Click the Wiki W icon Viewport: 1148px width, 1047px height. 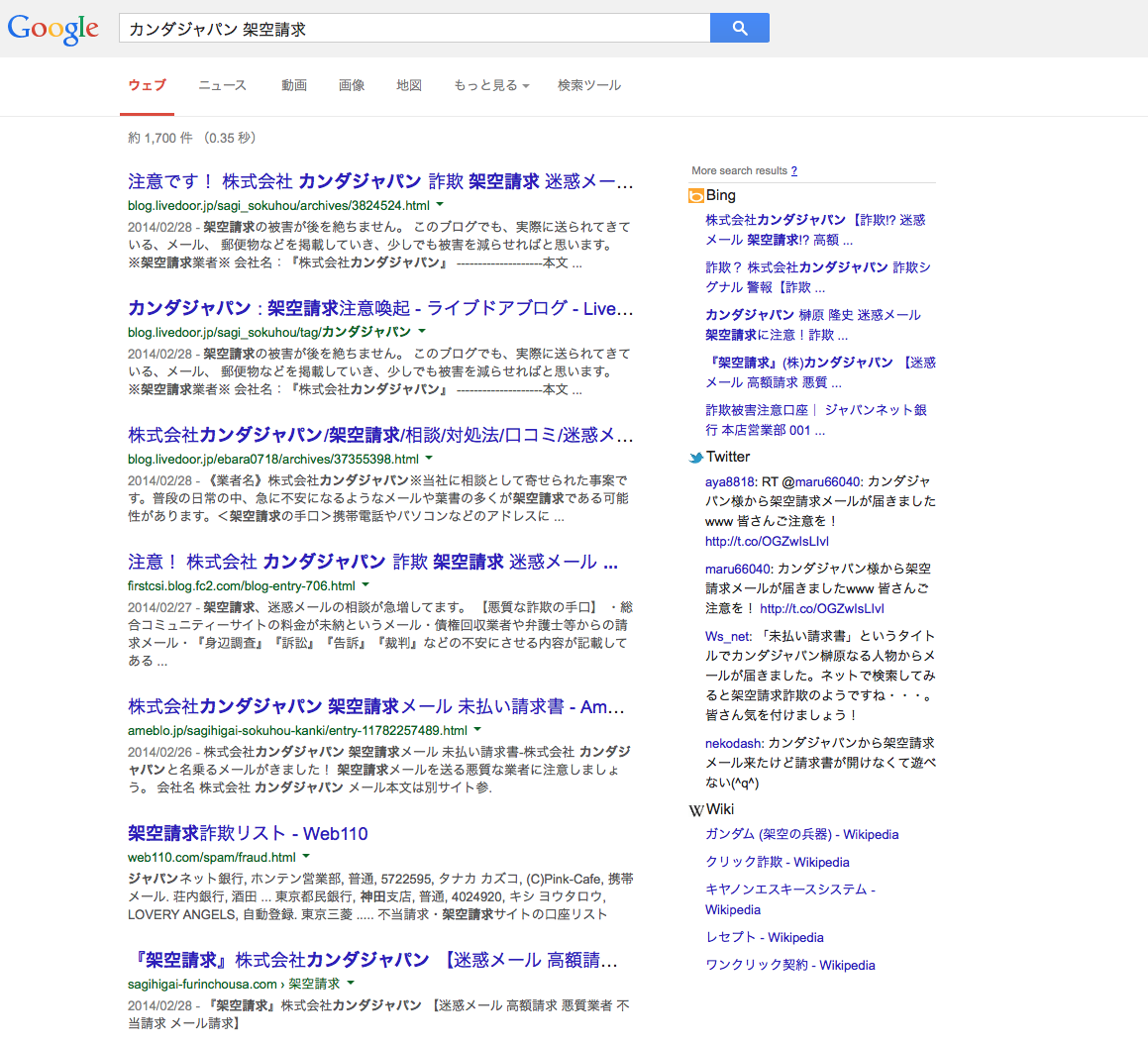(x=695, y=810)
